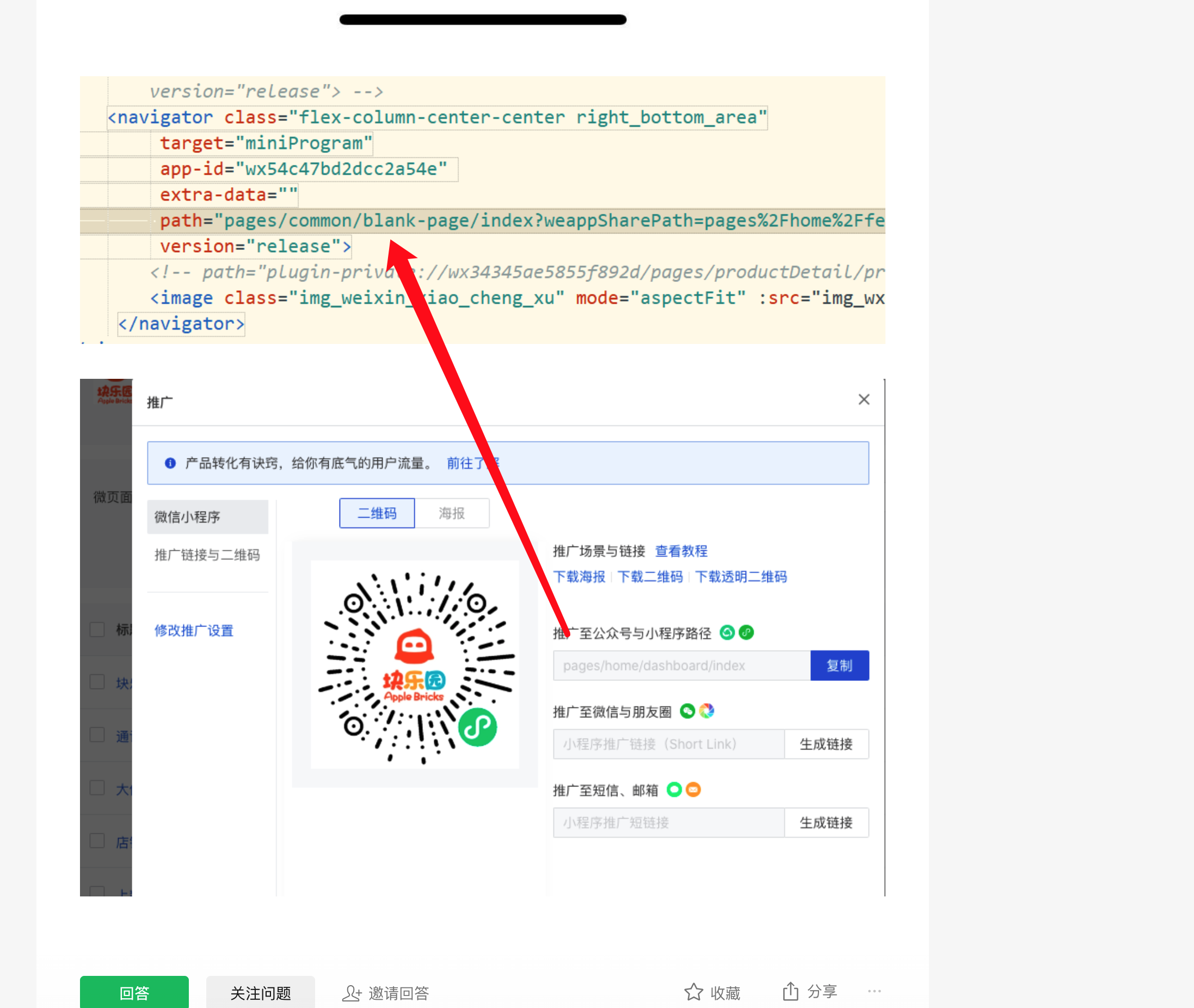Close the 推广 dialog with X
Viewport: 1194px width, 1008px height.
tap(863, 399)
